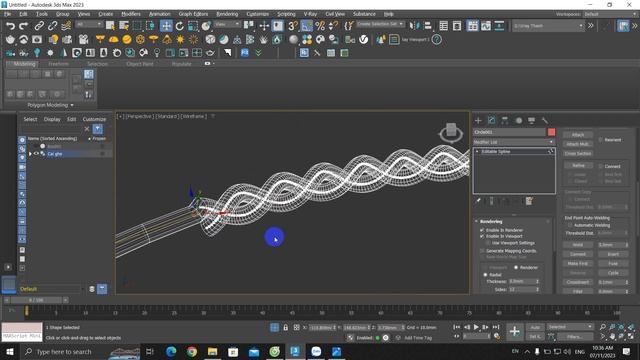The height and width of the screenshot is (360, 640).
Task: Click the Make First button
Action: tap(578, 263)
